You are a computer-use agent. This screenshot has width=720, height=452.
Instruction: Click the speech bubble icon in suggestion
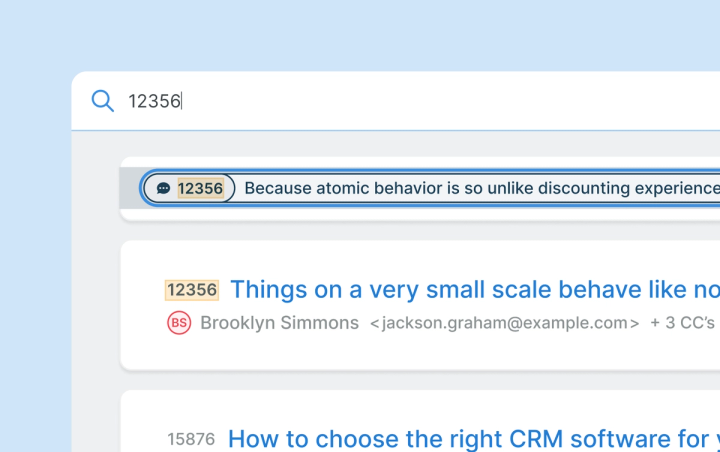[163, 188]
